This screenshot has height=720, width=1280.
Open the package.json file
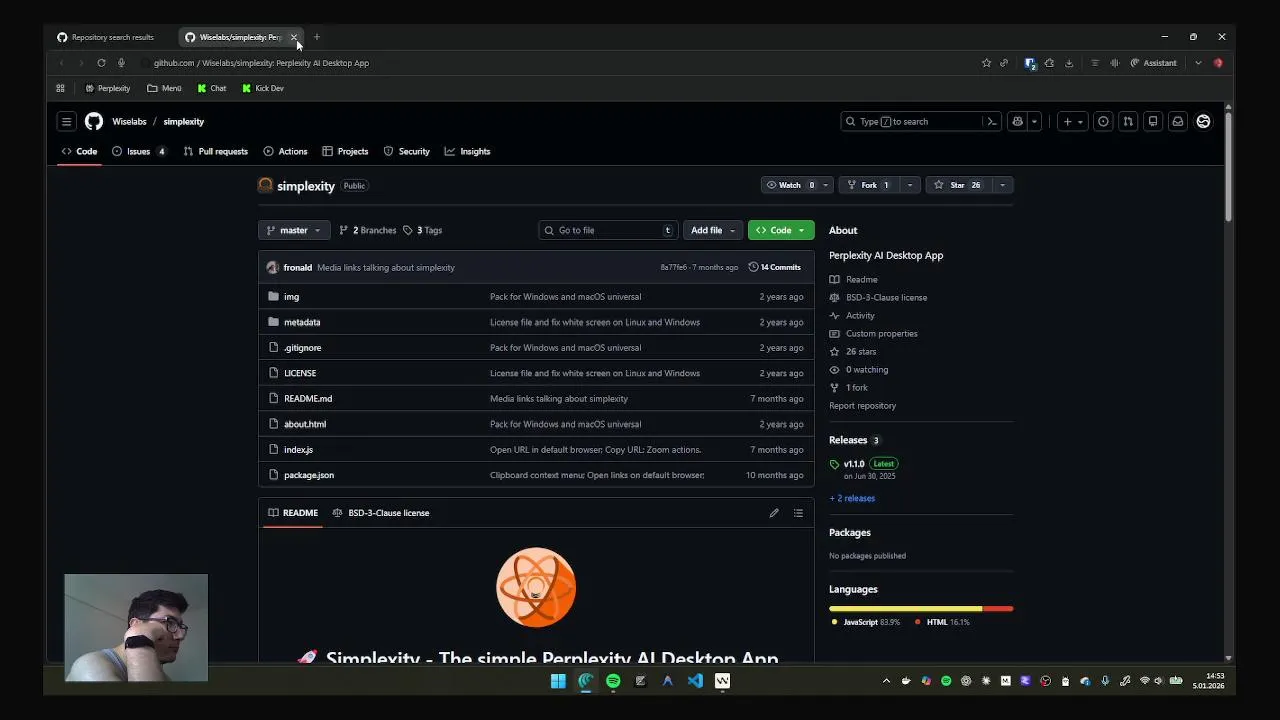click(309, 475)
